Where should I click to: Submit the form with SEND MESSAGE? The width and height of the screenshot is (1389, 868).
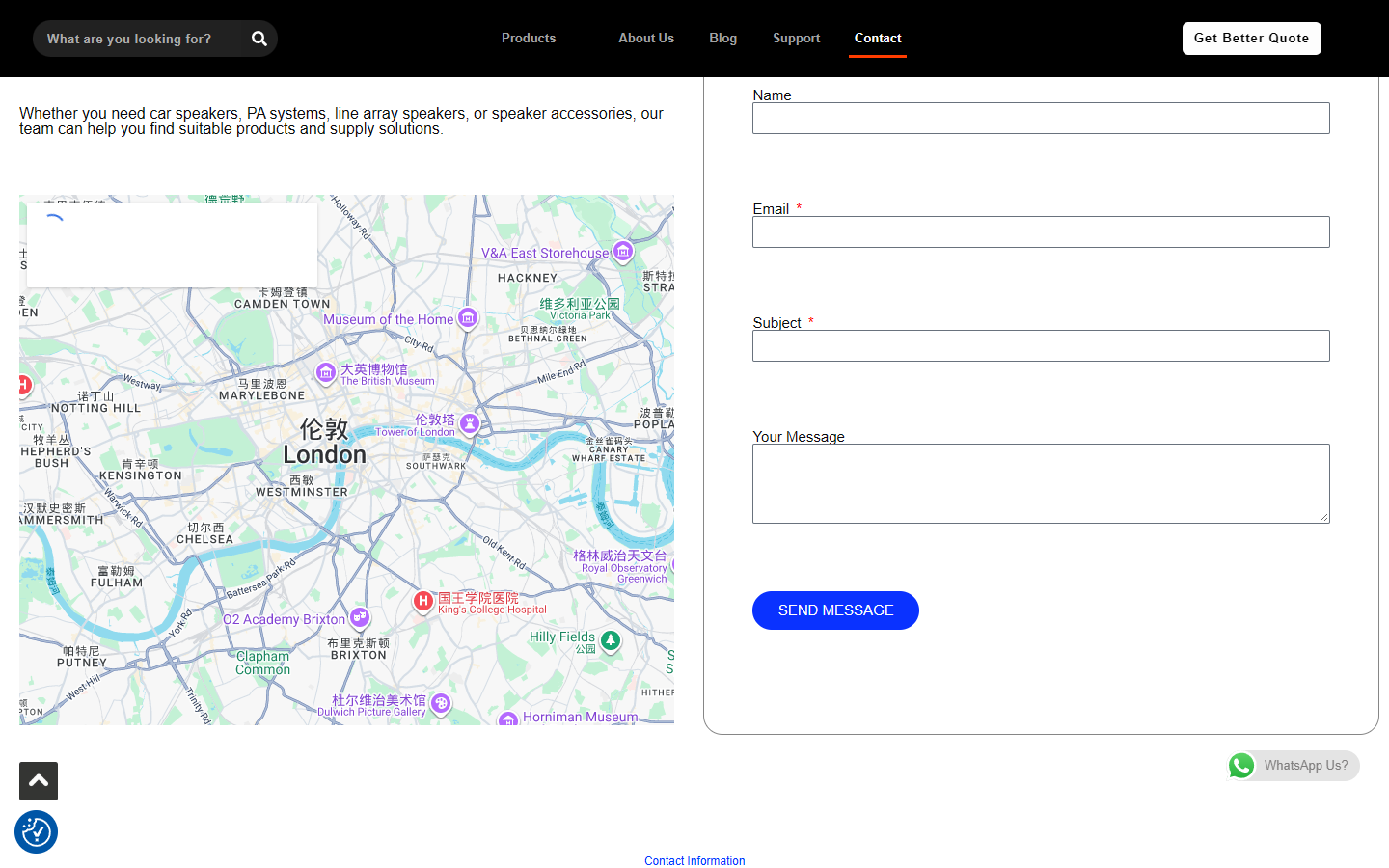pos(835,610)
